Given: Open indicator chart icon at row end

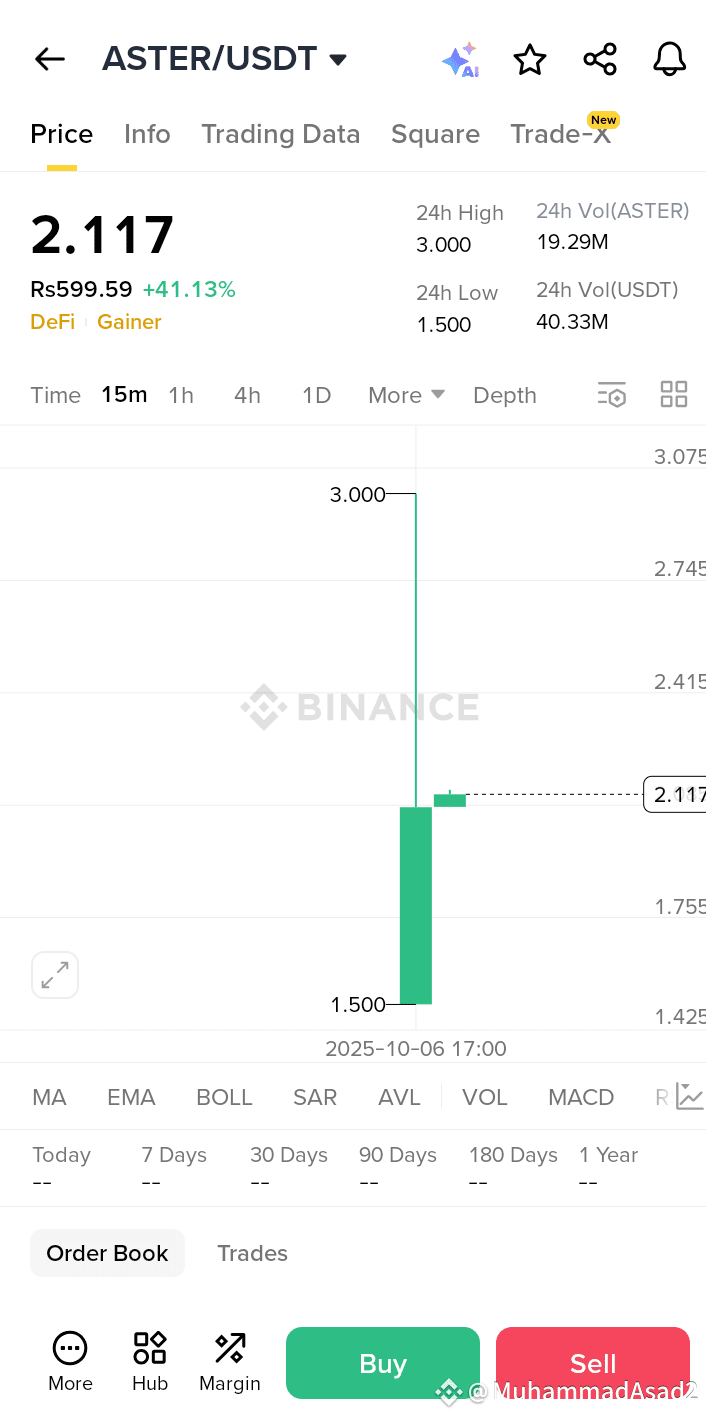Looking at the screenshot, I should [x=689, y=1096].
